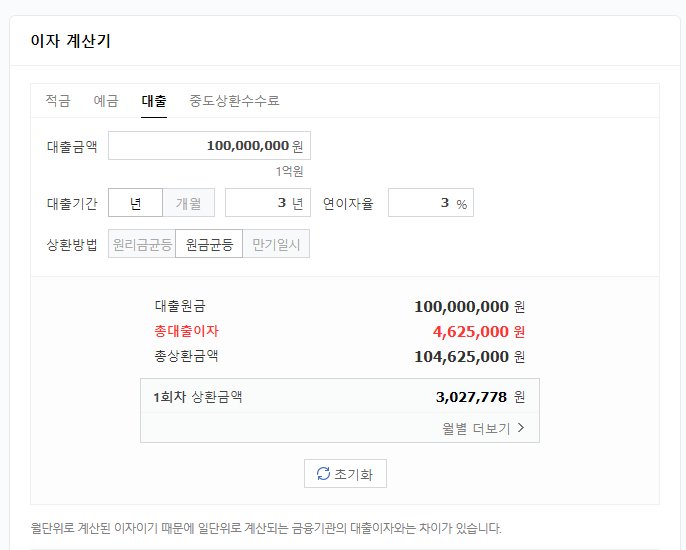Click the 이자 계산기 title heading

[x=70, y=41]
